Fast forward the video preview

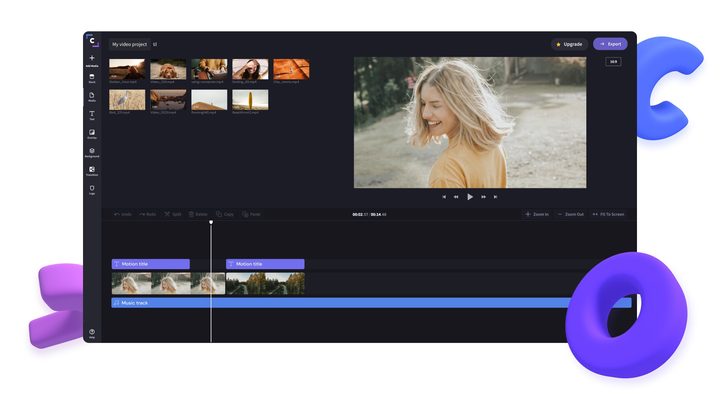pos(484,197)
